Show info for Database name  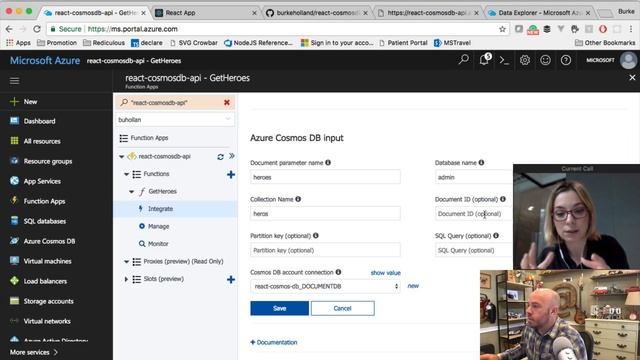pyautogui.click(x=482, y=162)
